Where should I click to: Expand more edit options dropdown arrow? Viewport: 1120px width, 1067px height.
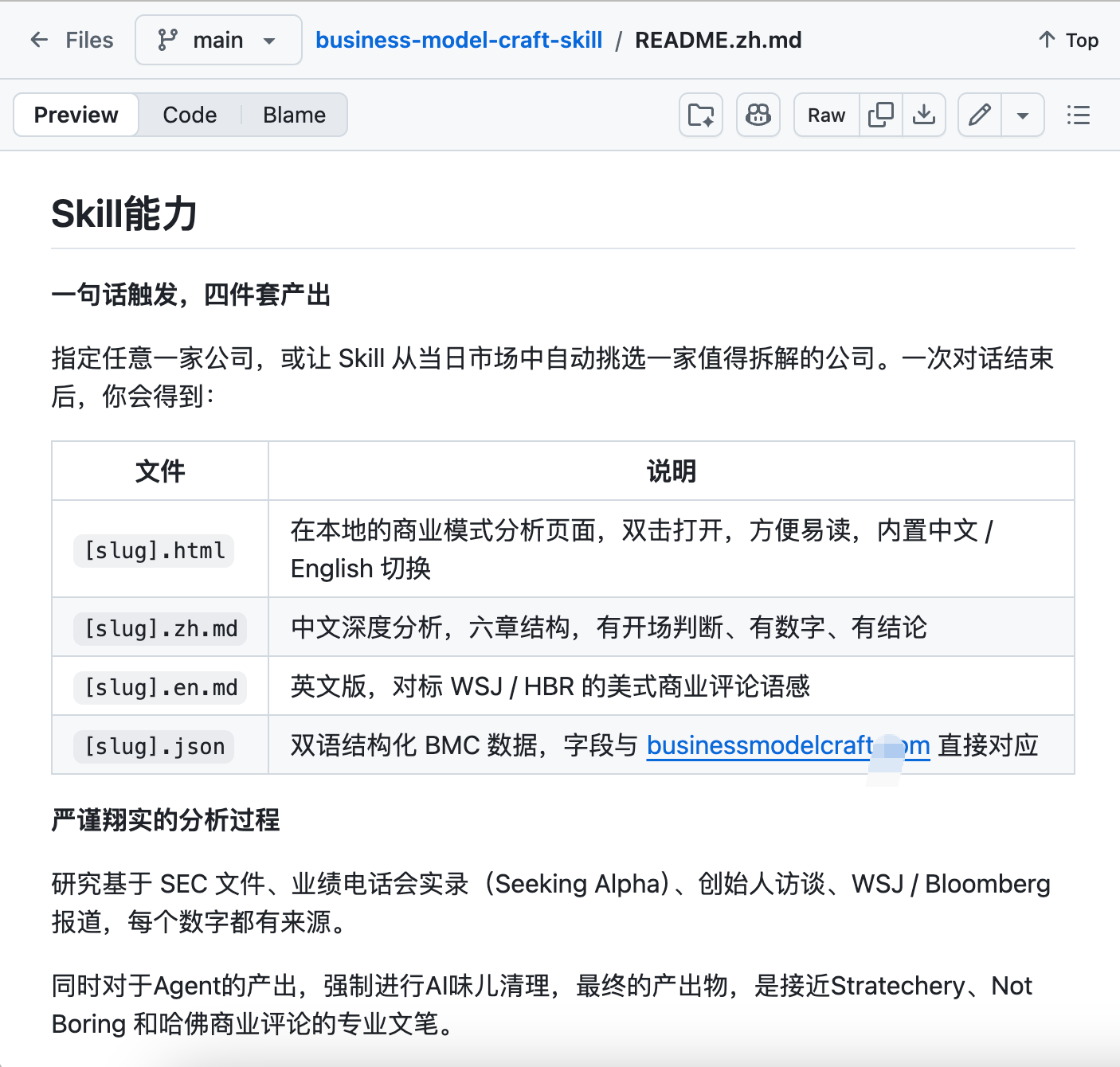(x=1023, y=115)
